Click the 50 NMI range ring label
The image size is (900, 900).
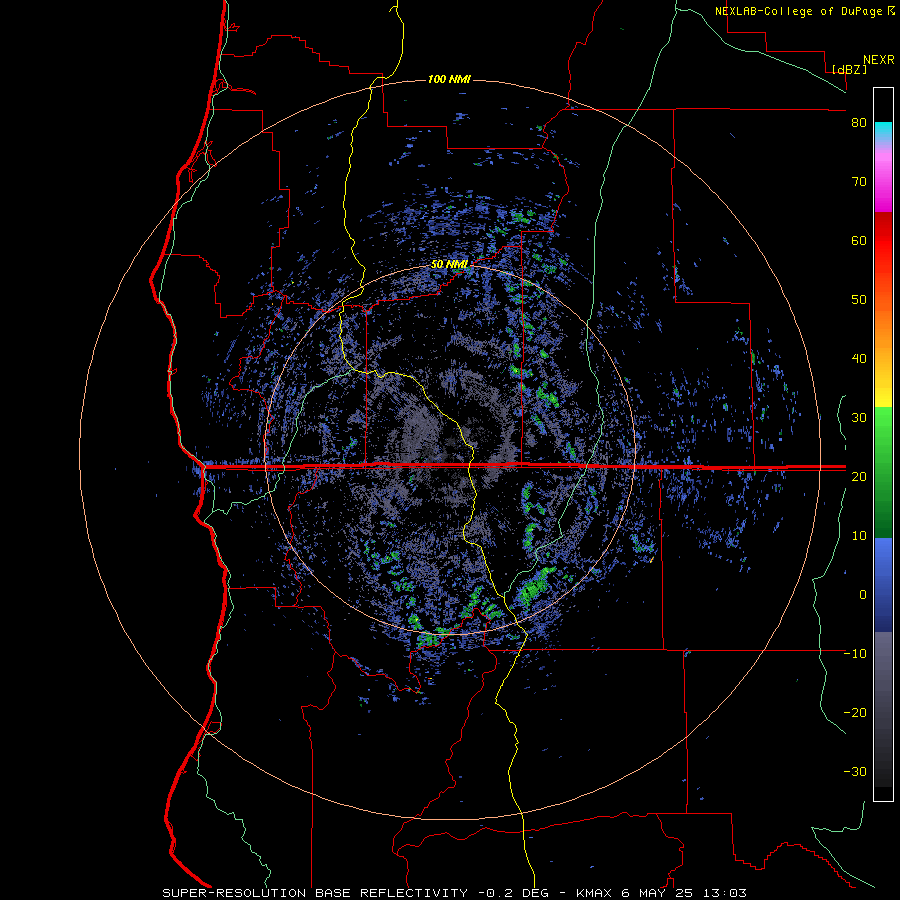tap(449, 265)
